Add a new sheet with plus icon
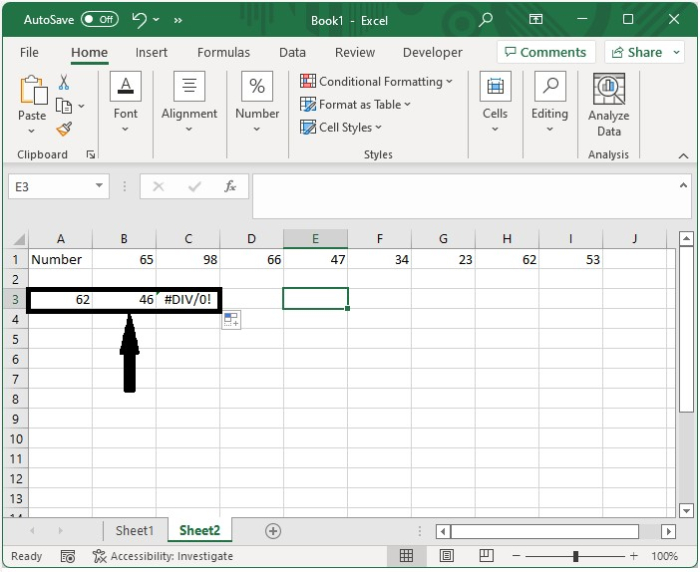The width and height of the screenshot is (700, 572). click(x=273, y=531)
